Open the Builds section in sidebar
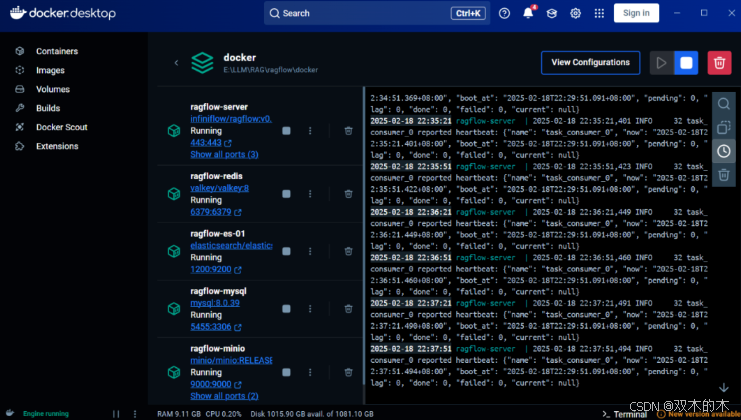Viewport: 741px width, 420px height. point(48,108)
